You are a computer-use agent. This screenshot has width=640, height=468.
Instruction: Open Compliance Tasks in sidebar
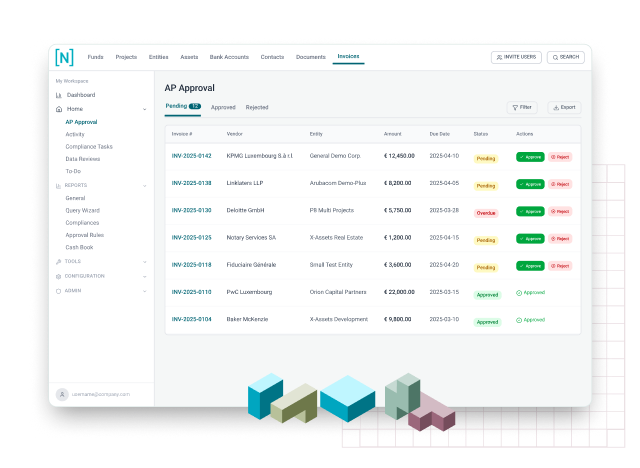tap(89, 147)
